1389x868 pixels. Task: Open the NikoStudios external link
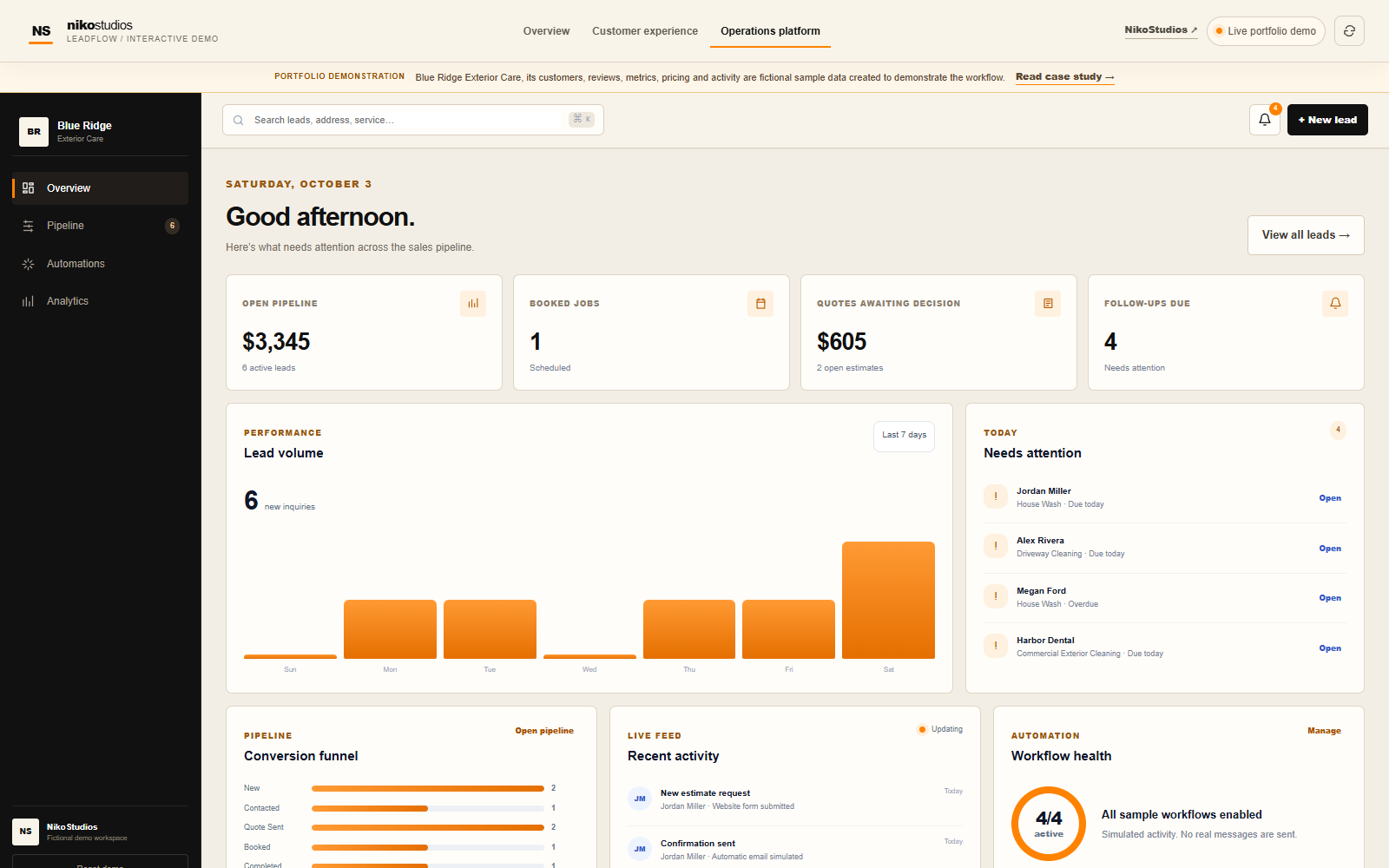pyautogui.click(x=1161, y=30)
